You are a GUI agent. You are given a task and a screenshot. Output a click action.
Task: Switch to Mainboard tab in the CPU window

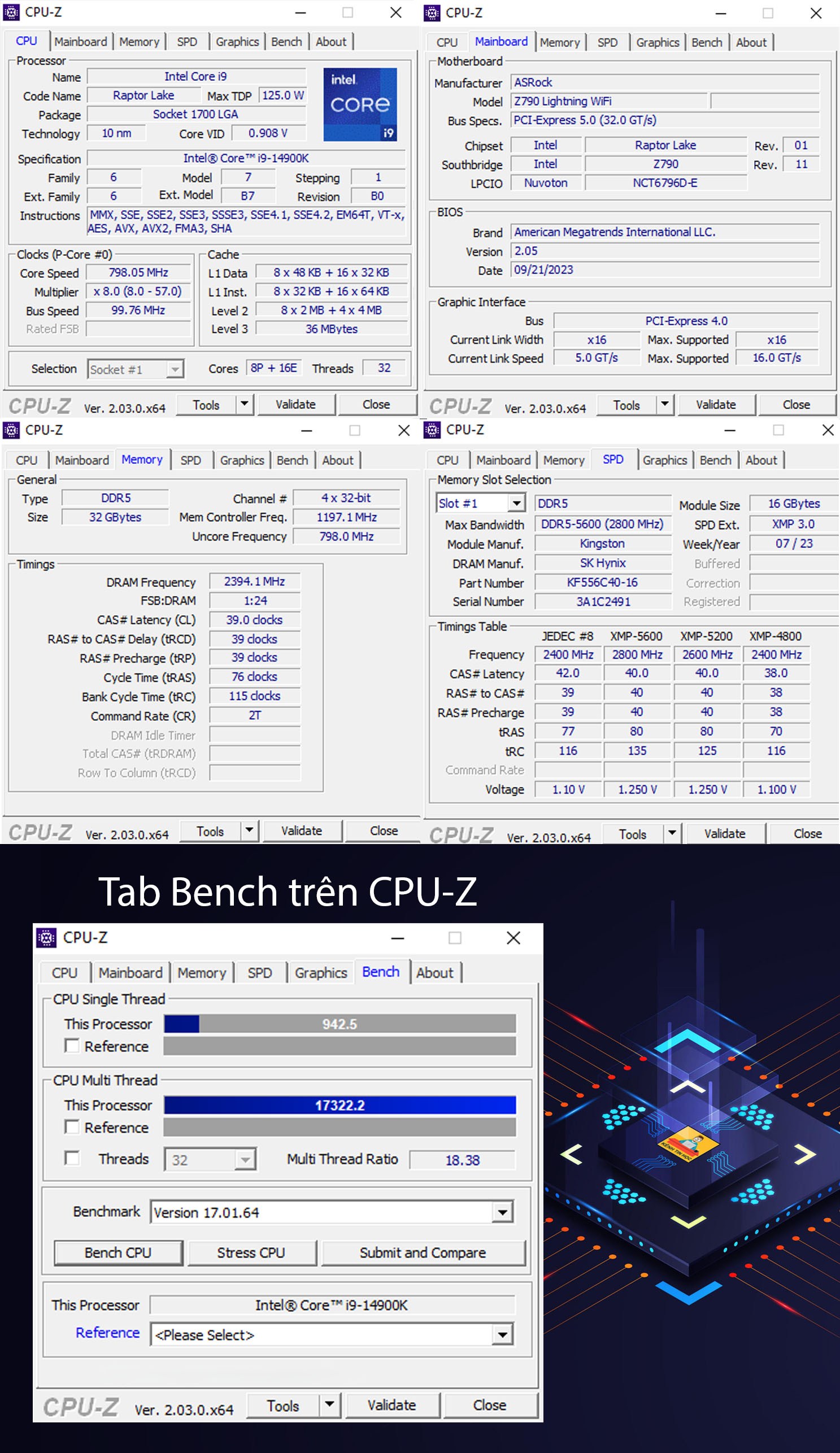pos(81,41)
